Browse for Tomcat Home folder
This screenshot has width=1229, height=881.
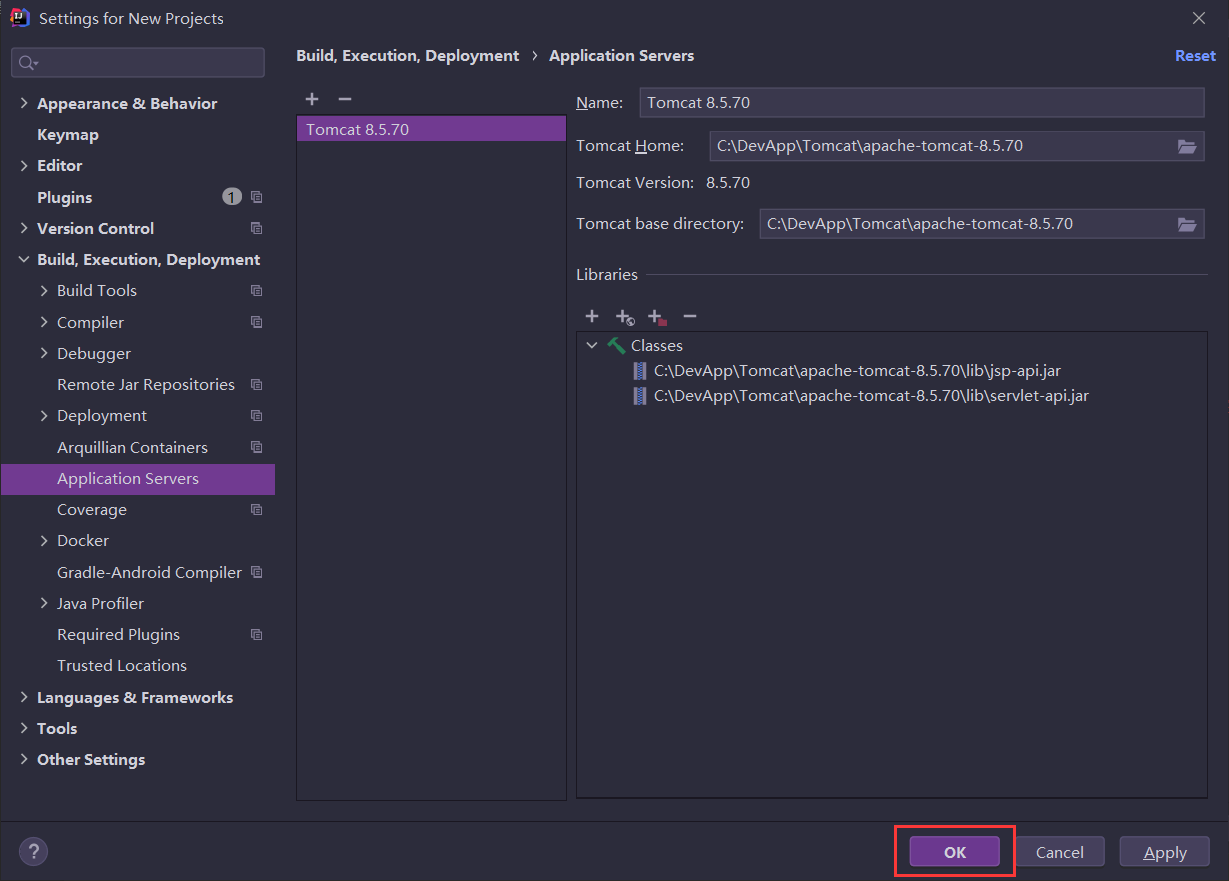(x=1186, y=146)
